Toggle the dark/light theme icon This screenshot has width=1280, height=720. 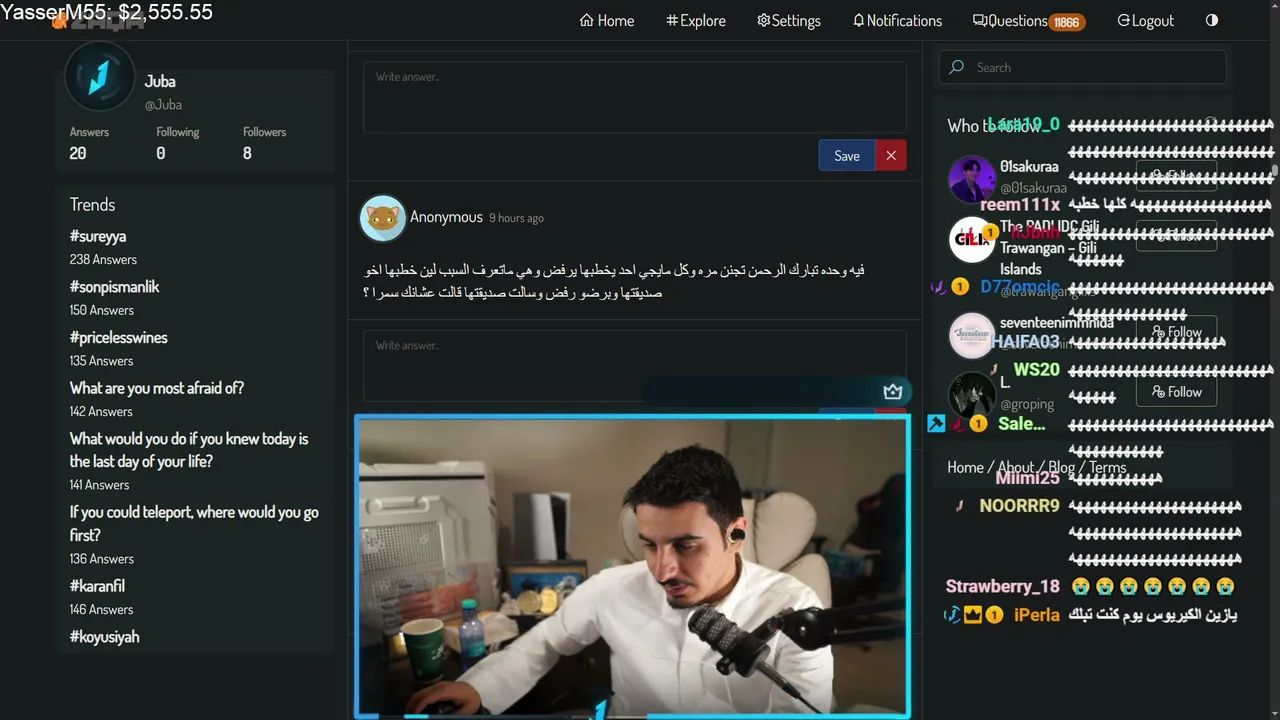point(1212,20)
